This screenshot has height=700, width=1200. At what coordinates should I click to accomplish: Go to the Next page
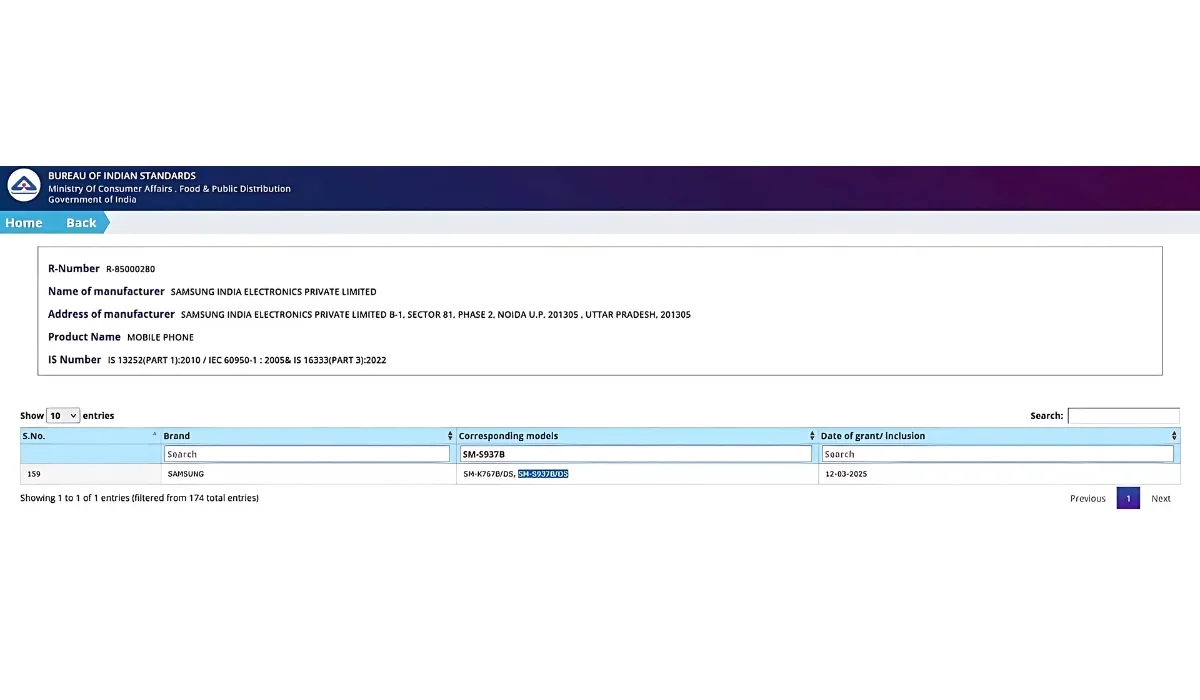tap(1160, 499)
